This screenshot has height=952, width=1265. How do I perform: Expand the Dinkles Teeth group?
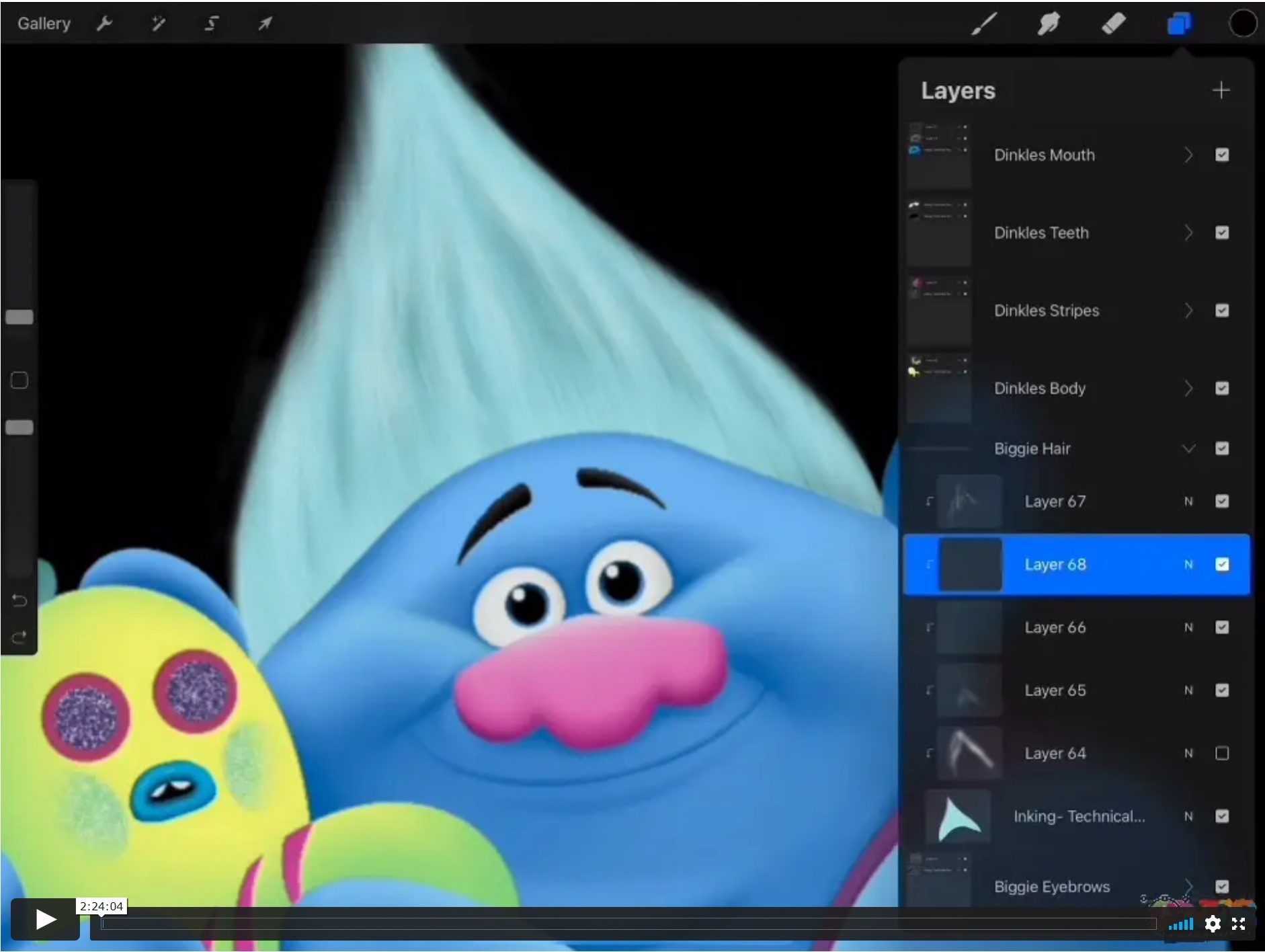click(1189, 233)
